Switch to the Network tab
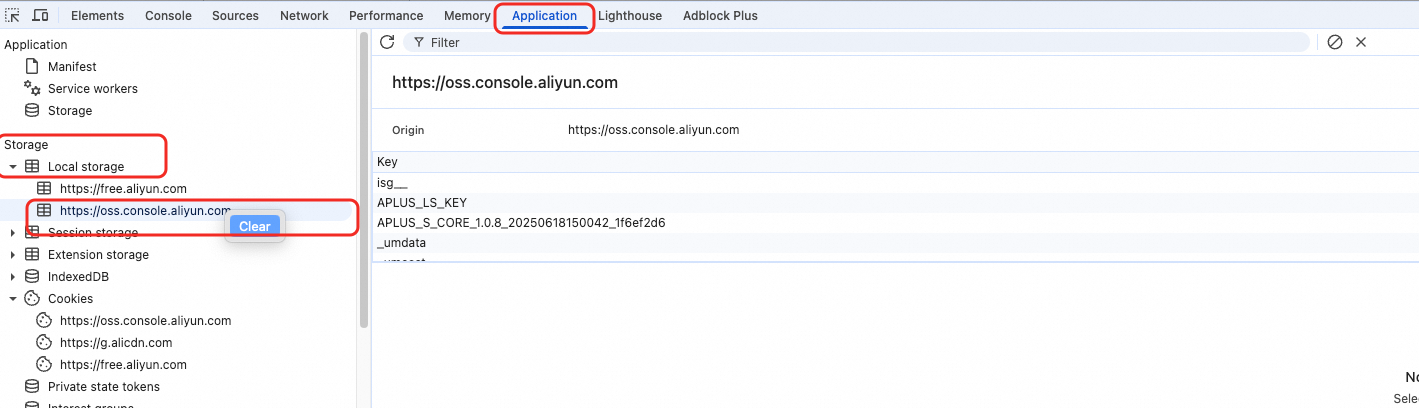 pos(304,16)
